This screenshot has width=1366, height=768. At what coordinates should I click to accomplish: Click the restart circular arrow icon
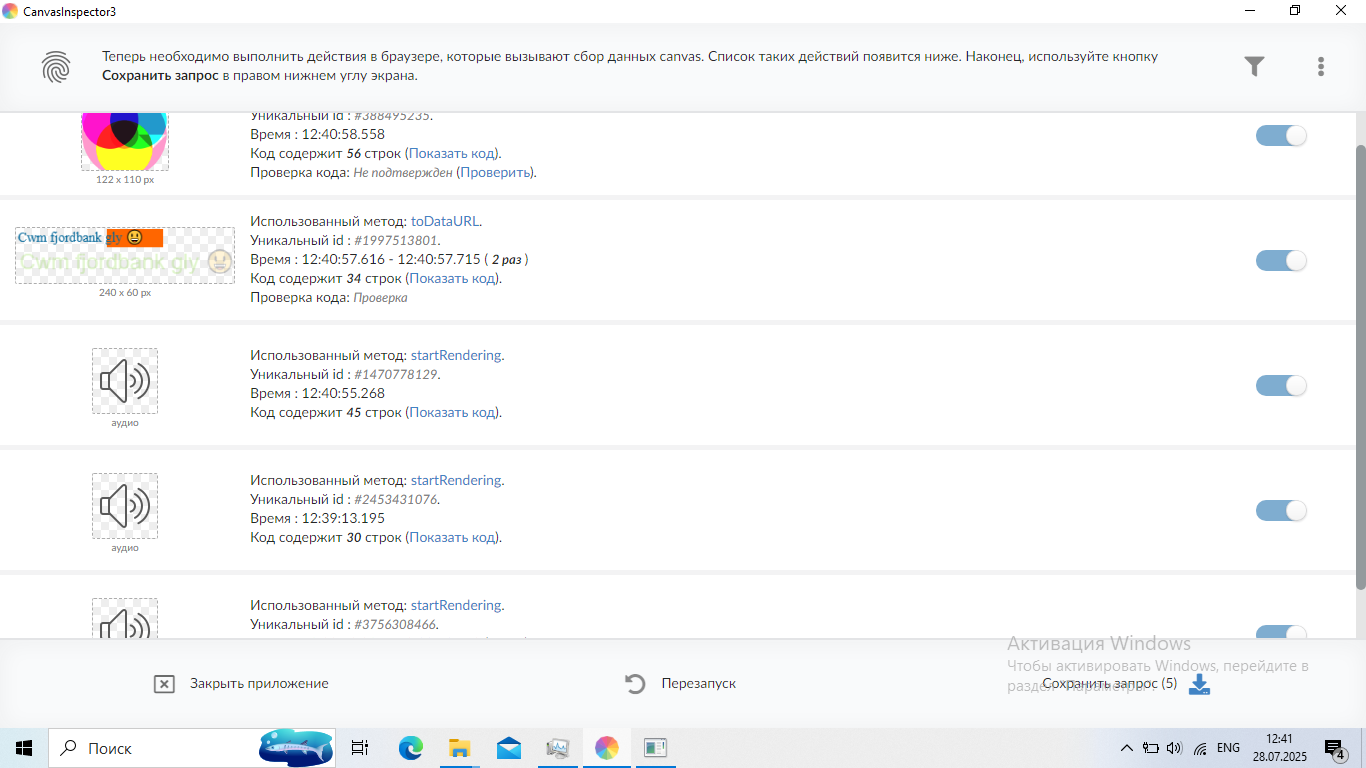point(635,684)
